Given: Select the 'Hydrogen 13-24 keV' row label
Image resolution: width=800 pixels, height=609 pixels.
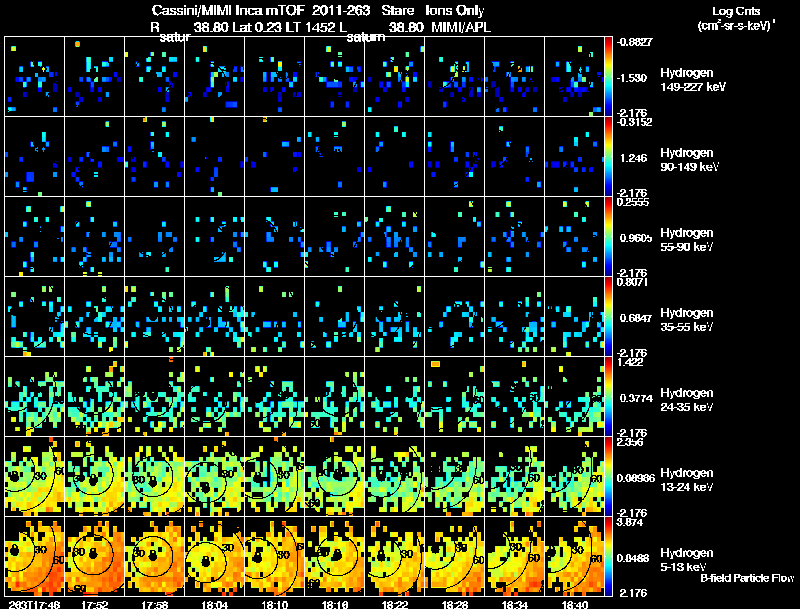Looking at the screenshot, I should click(687, 480).
